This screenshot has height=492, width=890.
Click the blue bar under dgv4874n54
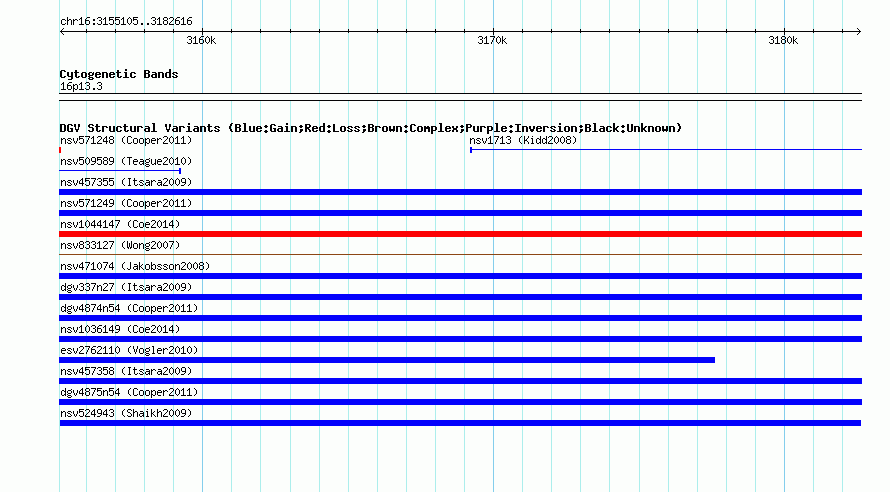pyautogui.click(x=460, y=318)
